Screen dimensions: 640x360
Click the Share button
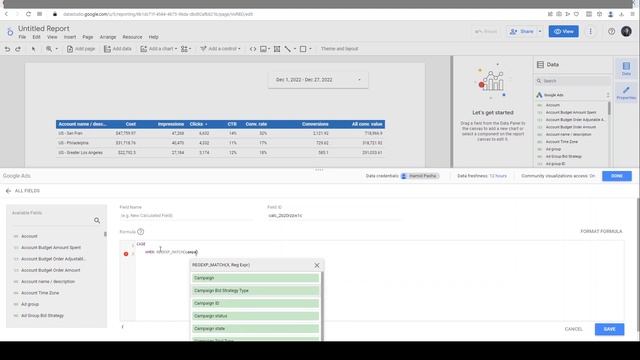click(522, 31)
